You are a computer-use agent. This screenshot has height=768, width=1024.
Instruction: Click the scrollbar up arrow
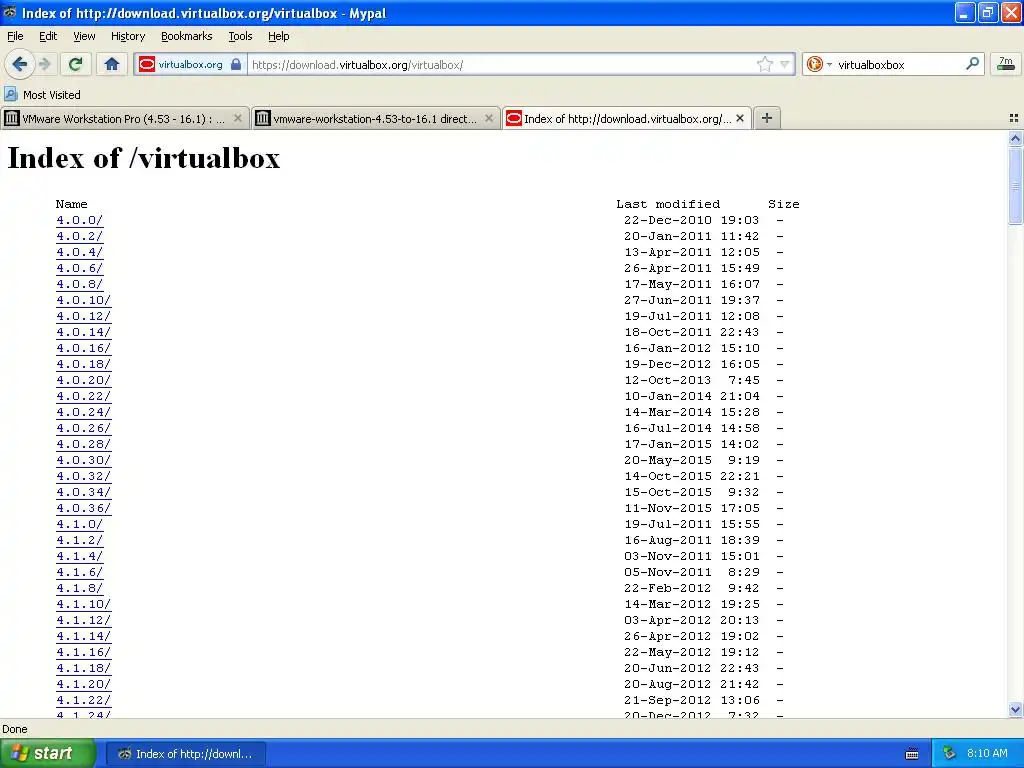pyautogui.click(x=1015, y=138)
